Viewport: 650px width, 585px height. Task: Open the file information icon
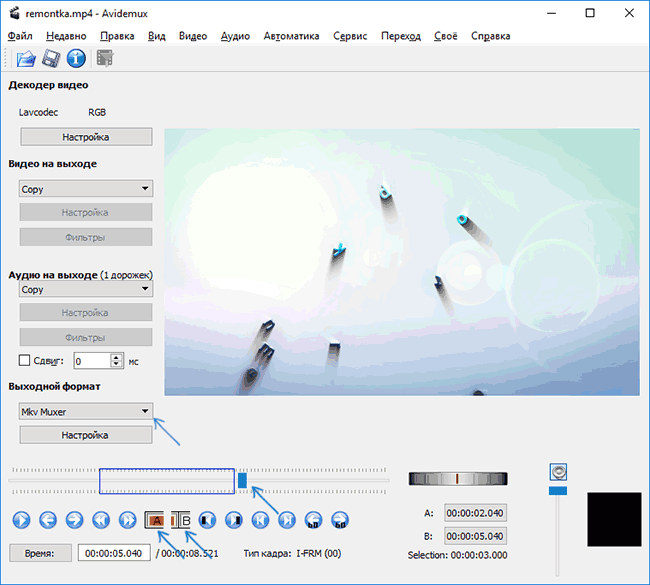pos(75,58)
